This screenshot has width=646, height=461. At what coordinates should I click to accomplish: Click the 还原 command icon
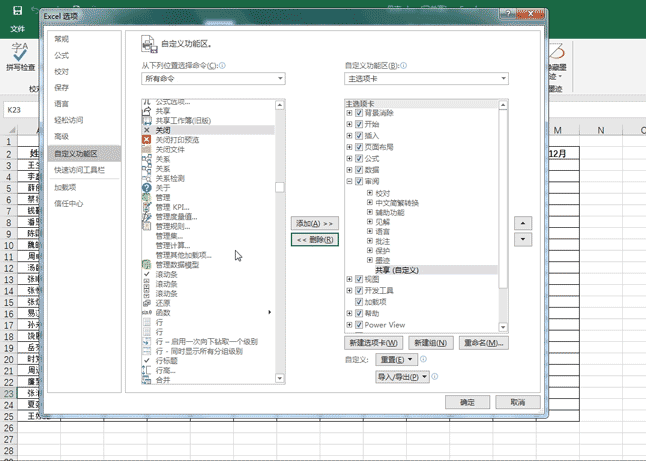pyautogui.click(x=146, y=303)
